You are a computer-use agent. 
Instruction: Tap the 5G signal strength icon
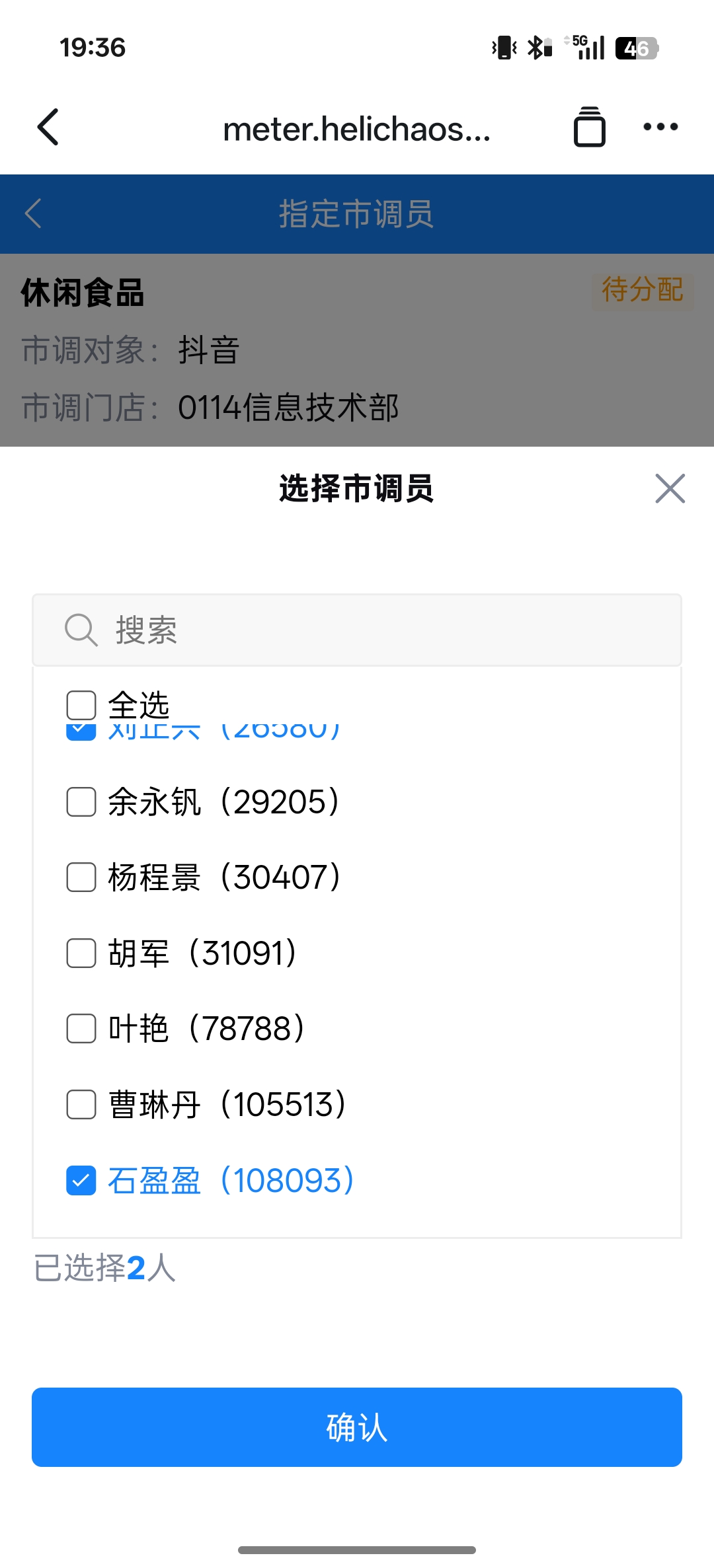click(x=586, y=48)
